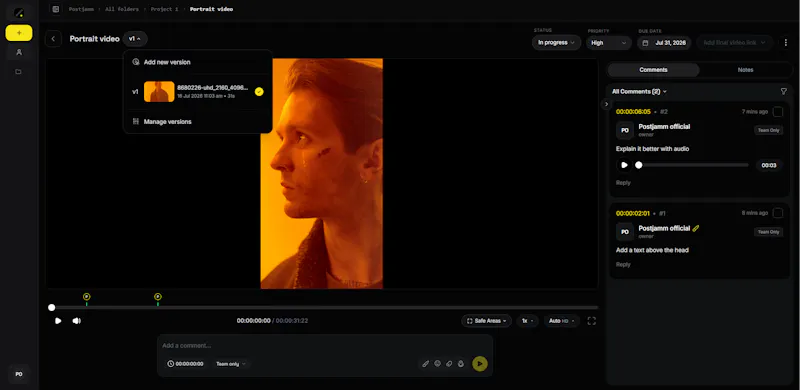Click the PO avatar on comment #2

(x=624, y=130)
